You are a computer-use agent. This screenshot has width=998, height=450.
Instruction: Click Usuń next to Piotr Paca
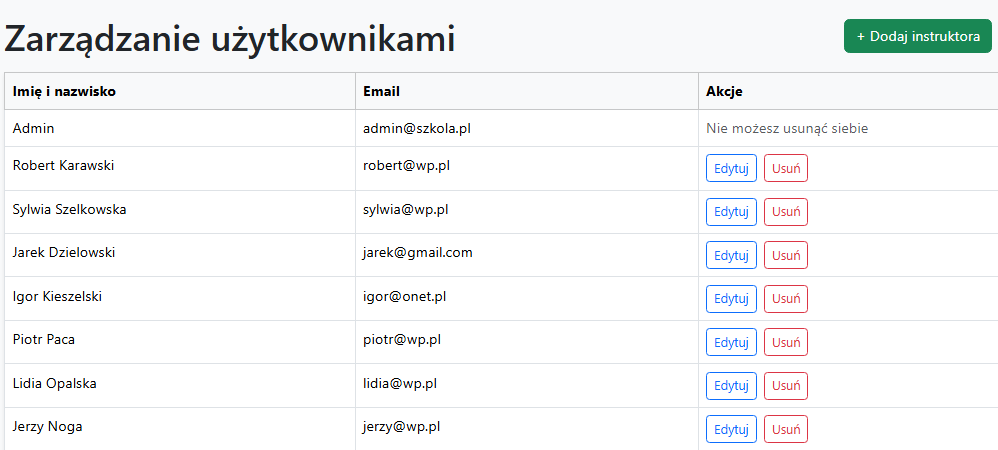pyautogui.click(x=785, y=342)
